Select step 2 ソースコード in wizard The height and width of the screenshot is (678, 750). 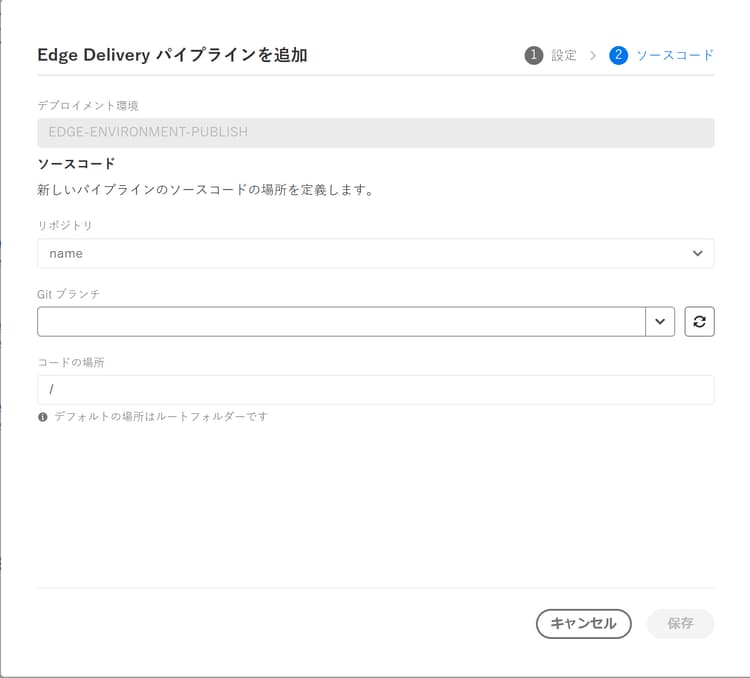(661, 55)
